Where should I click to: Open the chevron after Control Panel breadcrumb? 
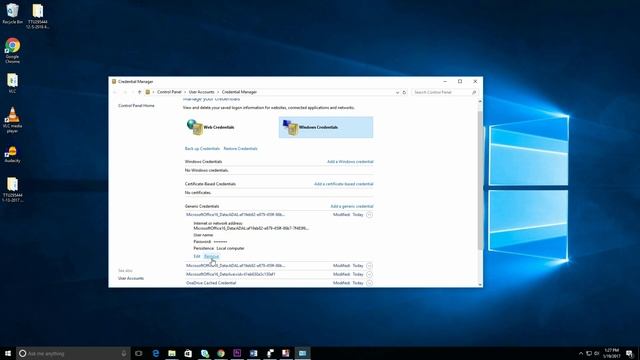185,92
